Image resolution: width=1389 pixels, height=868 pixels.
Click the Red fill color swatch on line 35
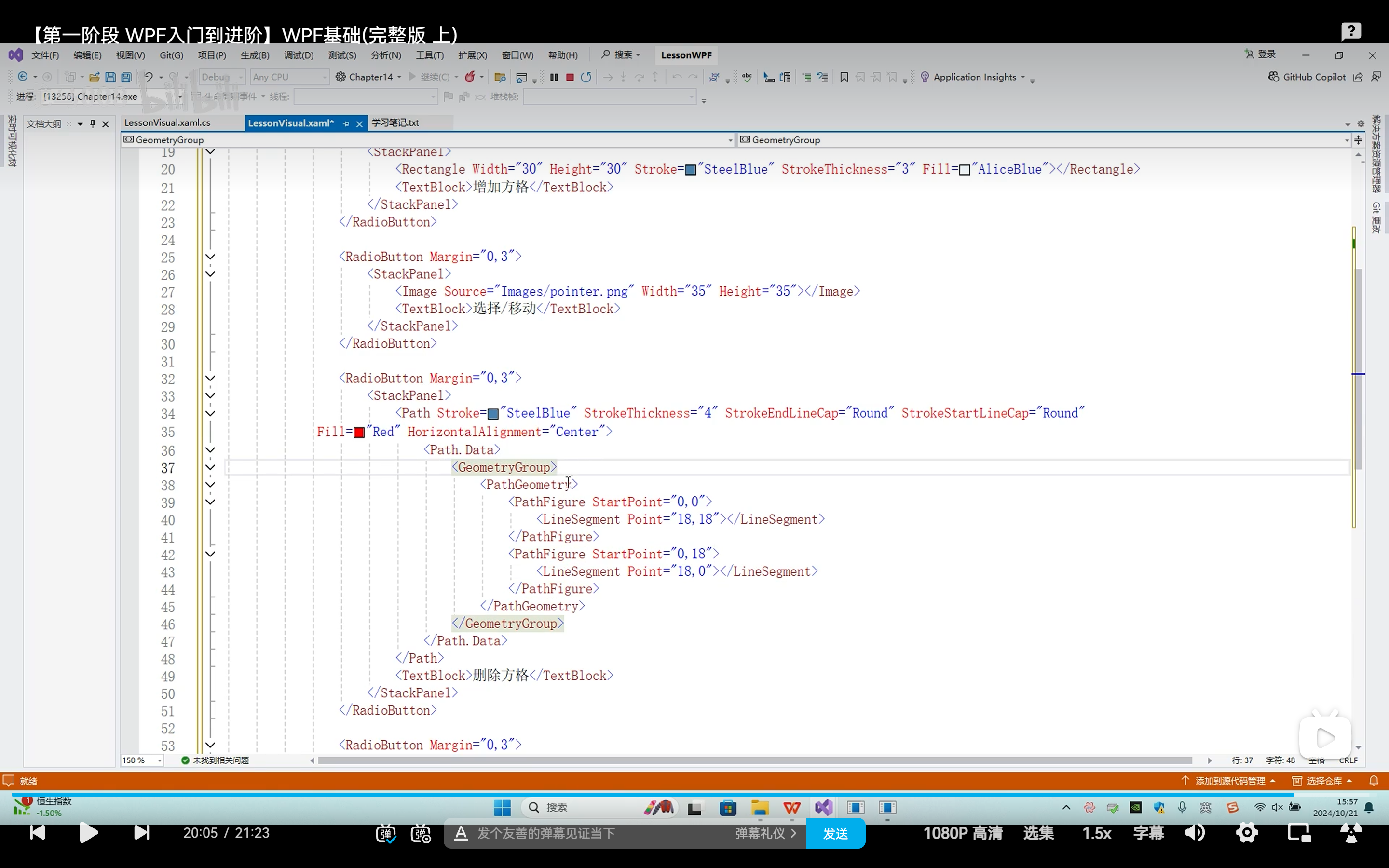(359, 432)
